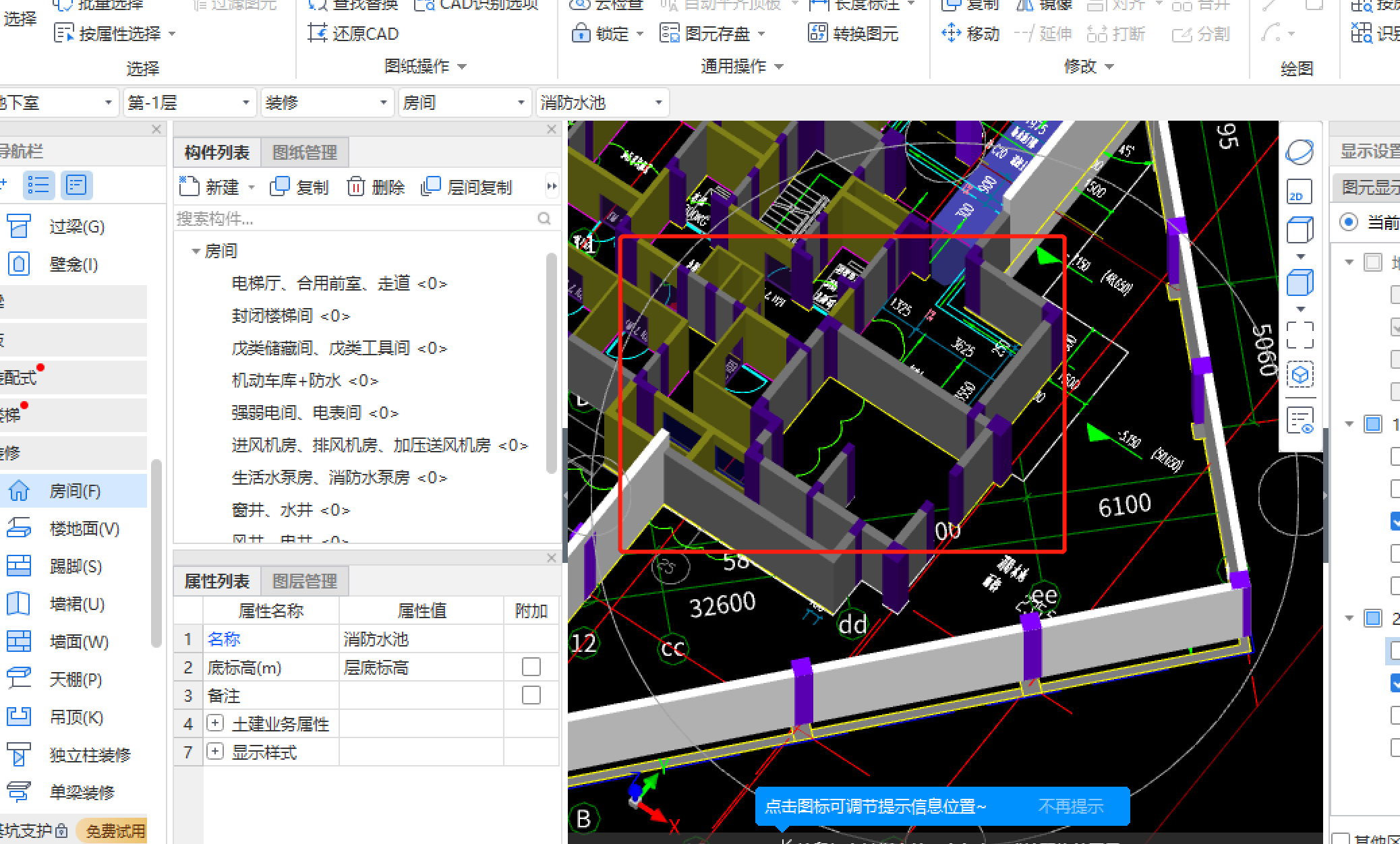Switch to 属性列表 tab
1400x844 pixels.
coord(216,581)
